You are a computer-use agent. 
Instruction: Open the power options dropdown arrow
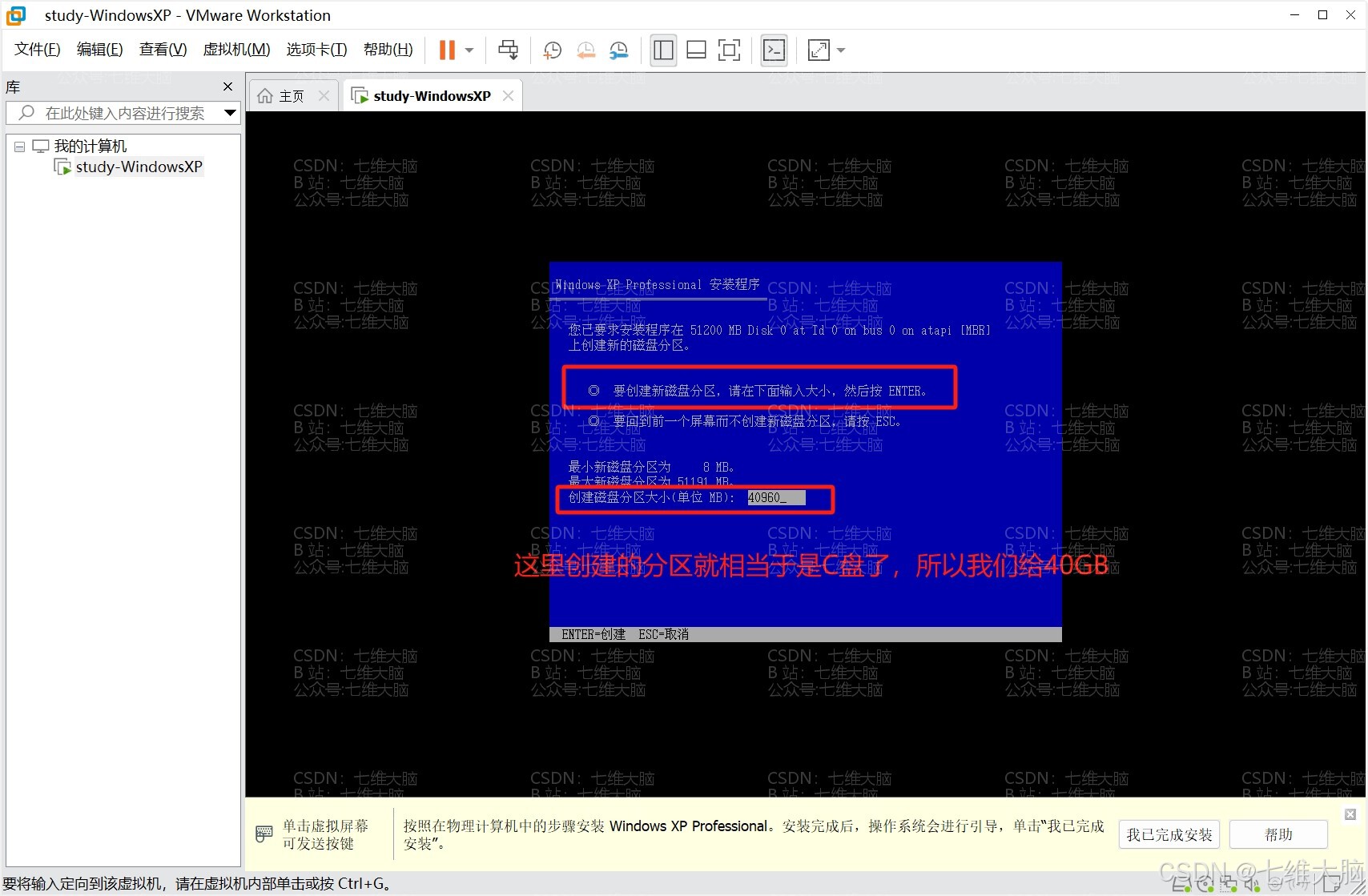click(x=469, y=50)
